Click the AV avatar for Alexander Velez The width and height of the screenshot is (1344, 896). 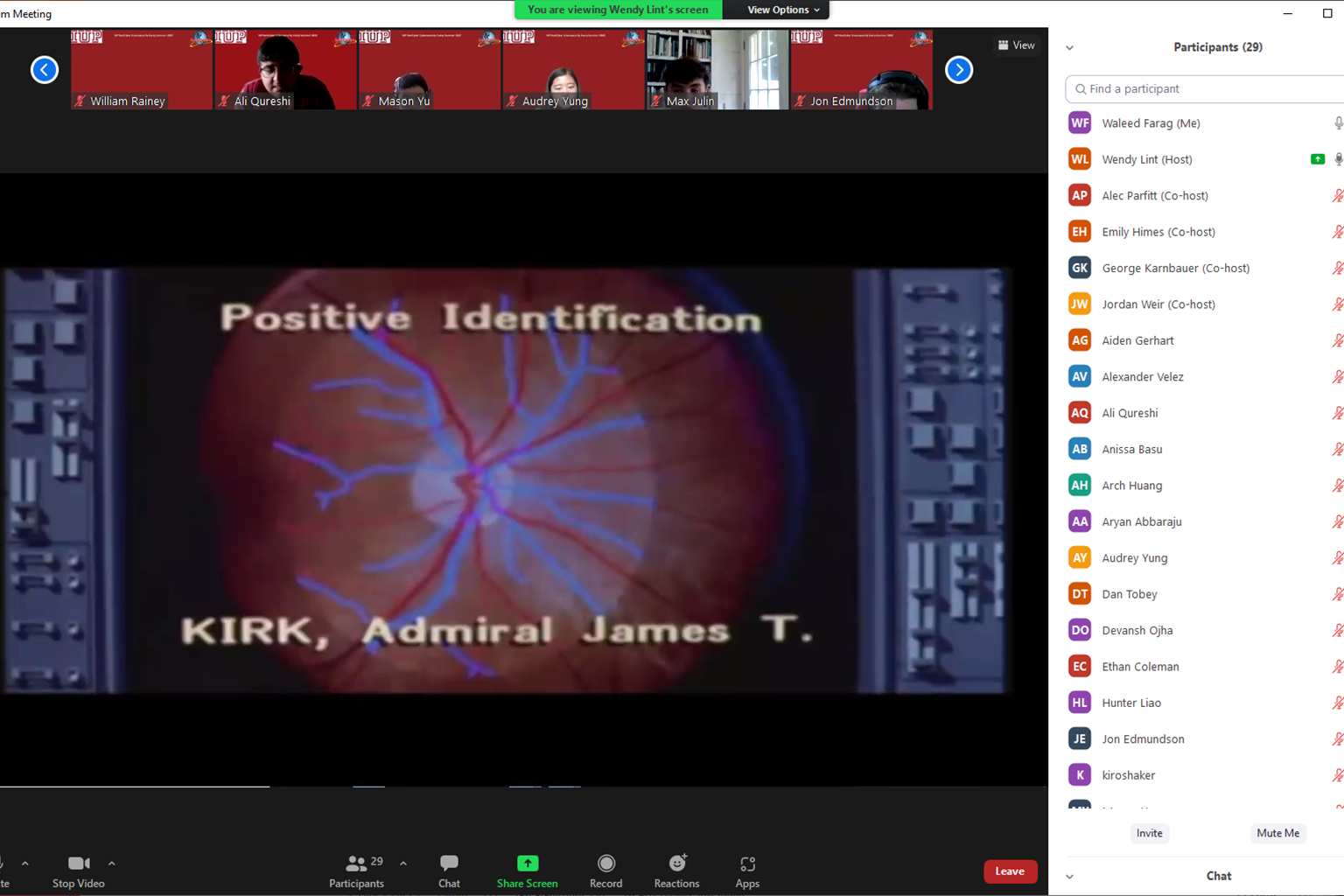click(x=1080, y=376)
